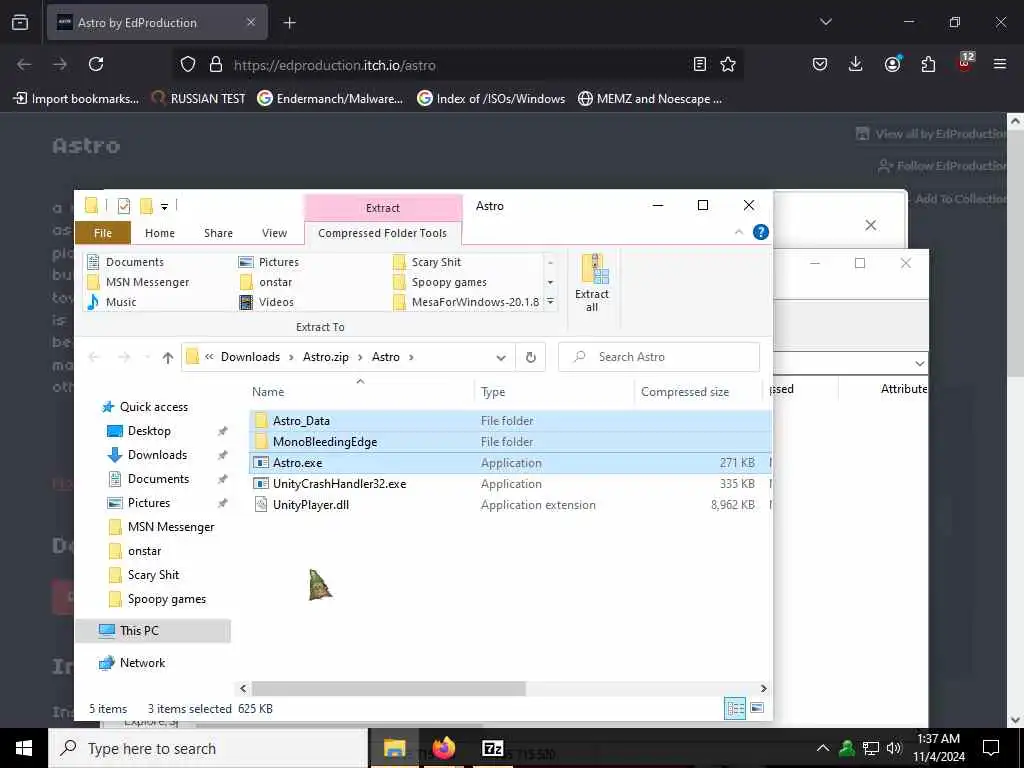Screen dimensions: 1024x768
Task: Extract to Music destination
Action: [x=112, y=302]
